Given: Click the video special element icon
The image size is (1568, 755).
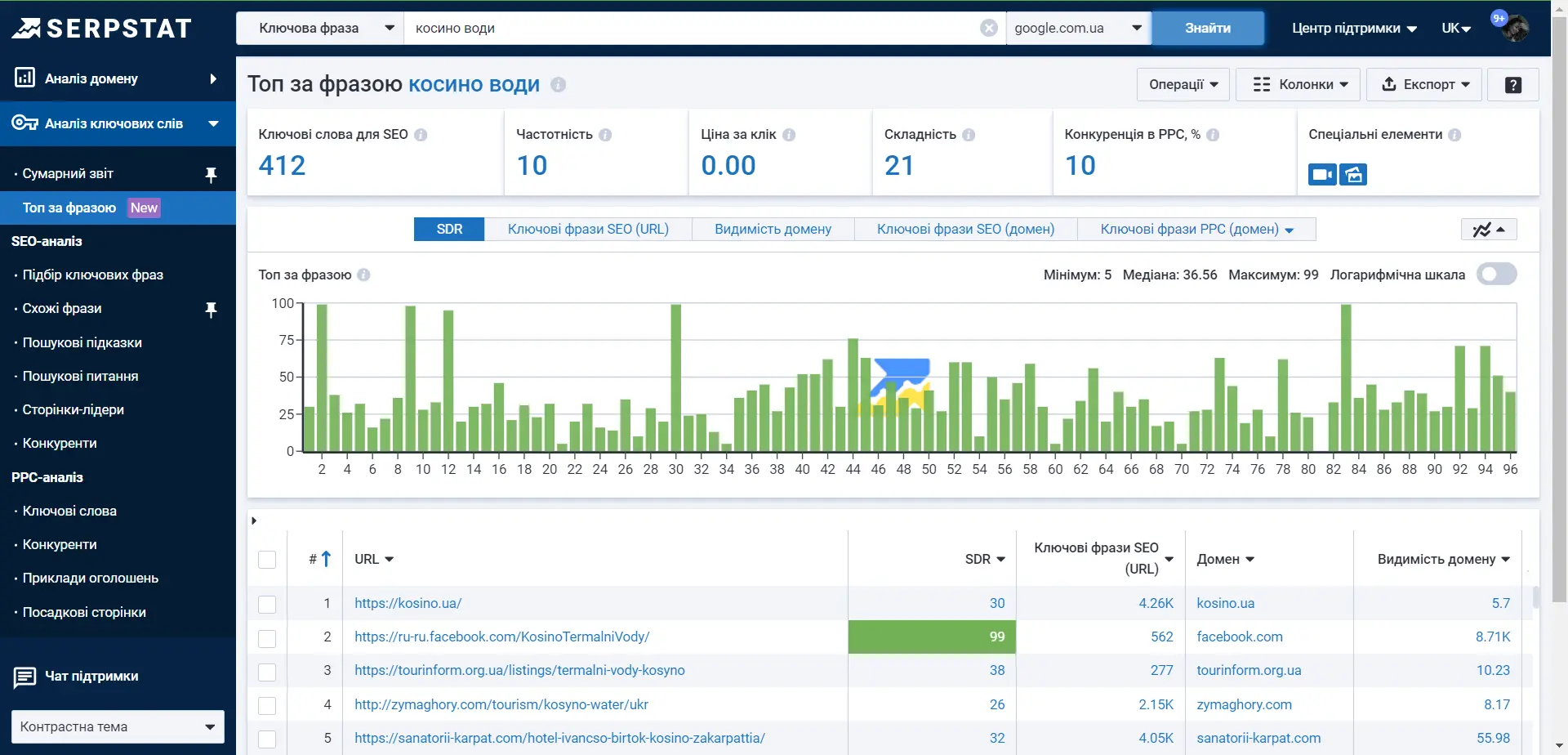Looking at the screenshot, I should pos(1322,174).
